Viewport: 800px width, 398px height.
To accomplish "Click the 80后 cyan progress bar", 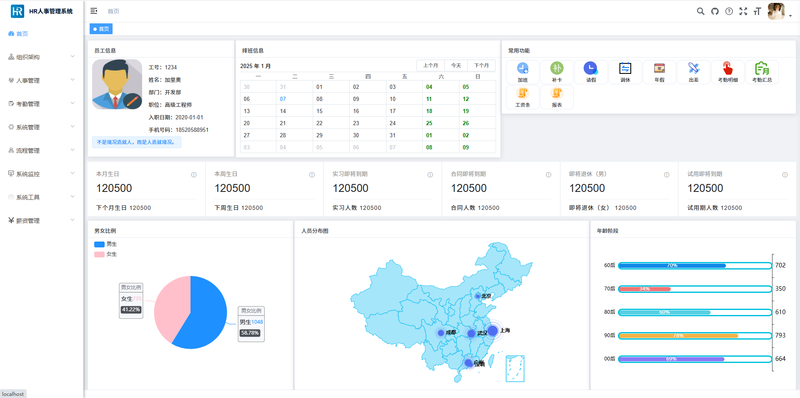I will [665, 312].
